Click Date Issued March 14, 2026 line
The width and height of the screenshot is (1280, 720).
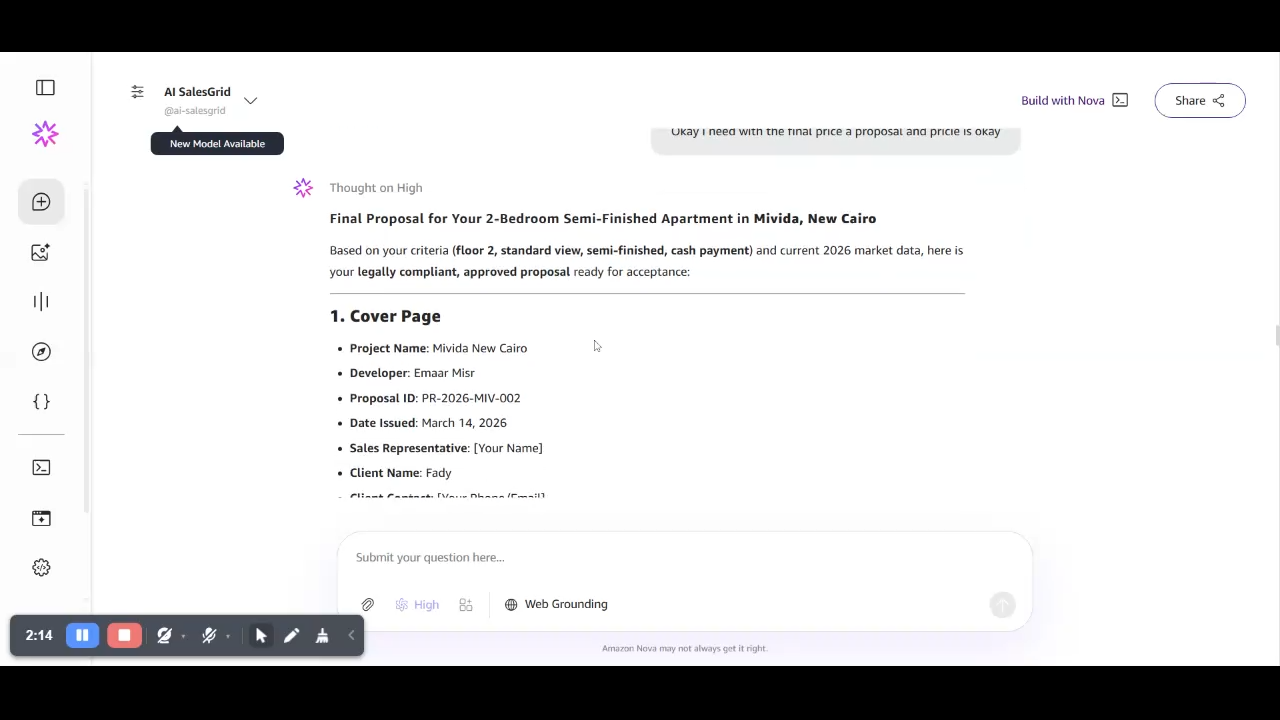click(x=428, y=423)
